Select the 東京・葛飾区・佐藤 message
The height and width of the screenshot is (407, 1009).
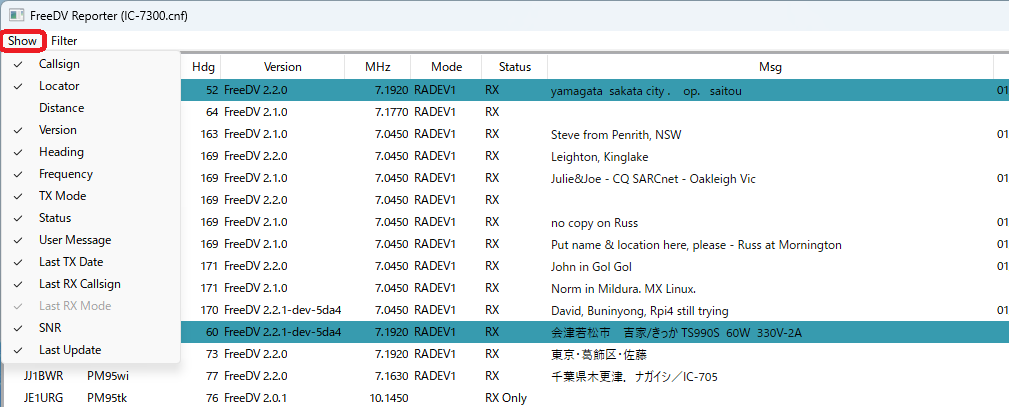pos(597,355)
